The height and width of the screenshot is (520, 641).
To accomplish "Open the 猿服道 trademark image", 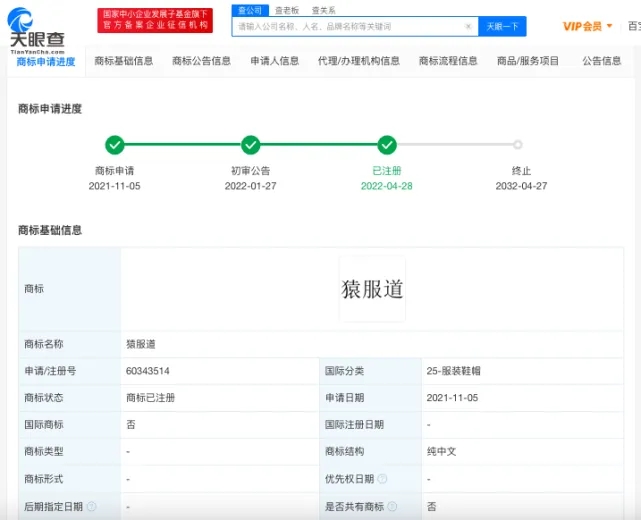I will pyautogui.click(x=372, y=289).
